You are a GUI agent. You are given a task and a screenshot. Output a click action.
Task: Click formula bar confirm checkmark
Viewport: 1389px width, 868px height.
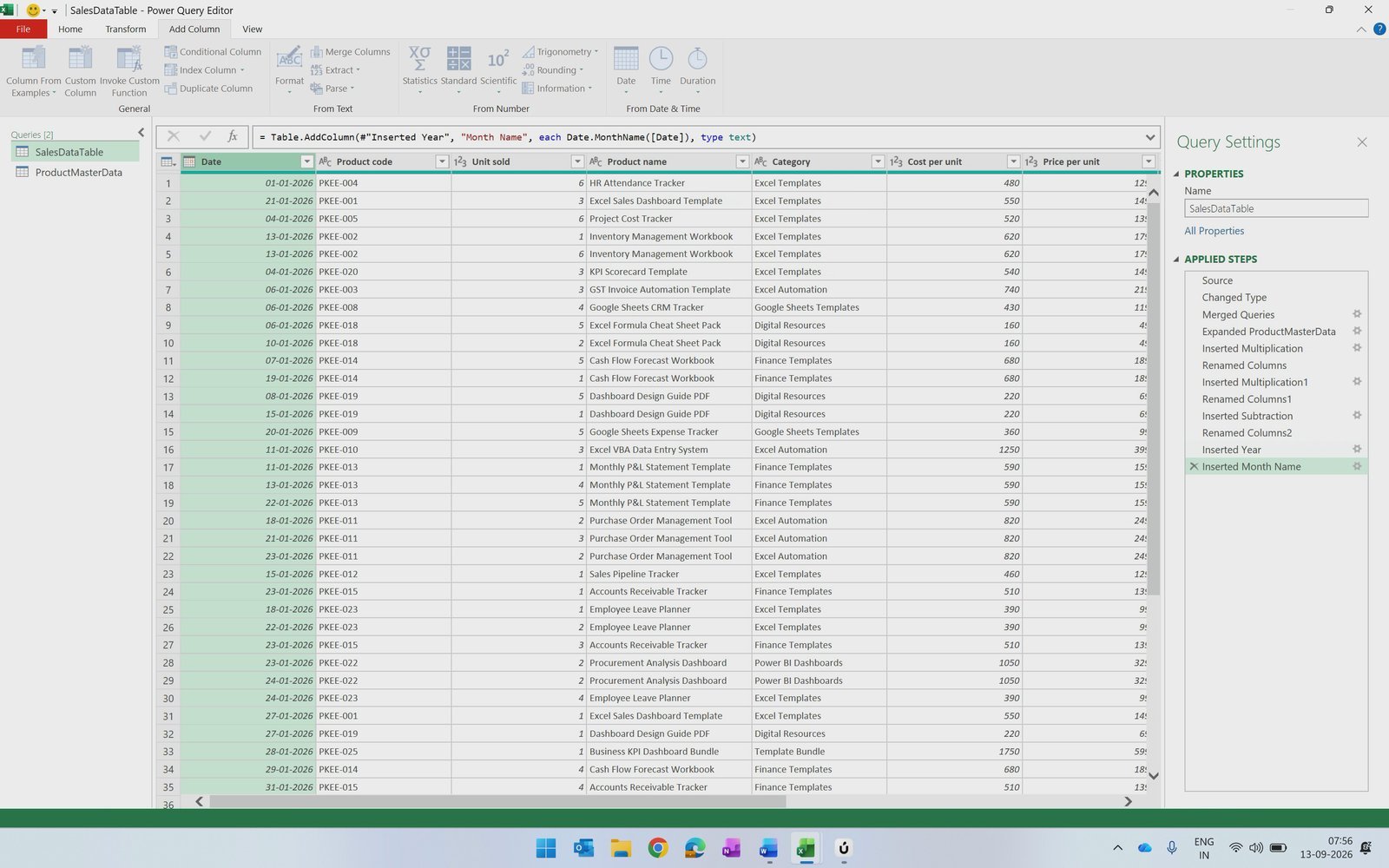point(205,136)
